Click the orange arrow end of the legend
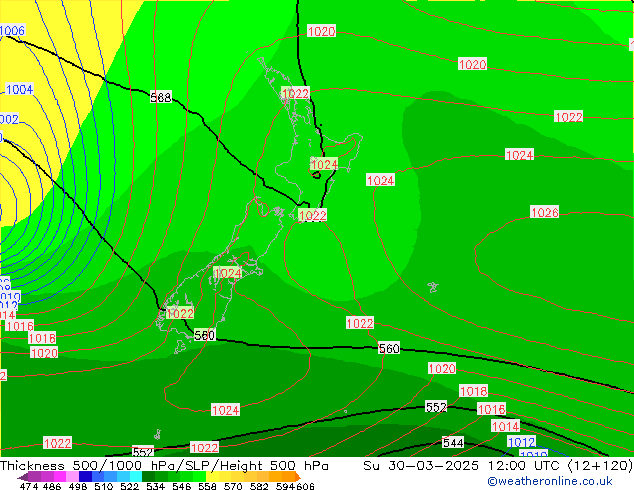This screenshot has width=634, height=490. (x=296, y=477)
